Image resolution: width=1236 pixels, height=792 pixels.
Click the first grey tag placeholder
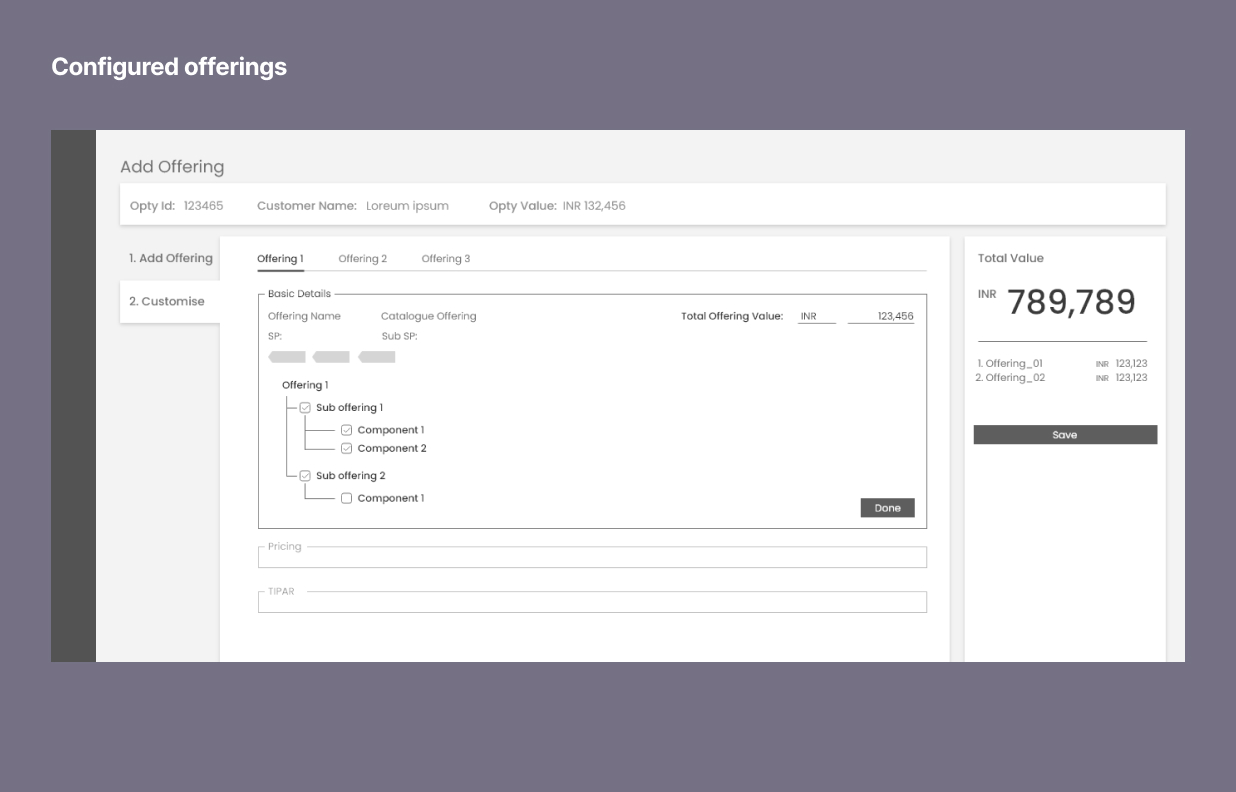click(x=287, y=357)
